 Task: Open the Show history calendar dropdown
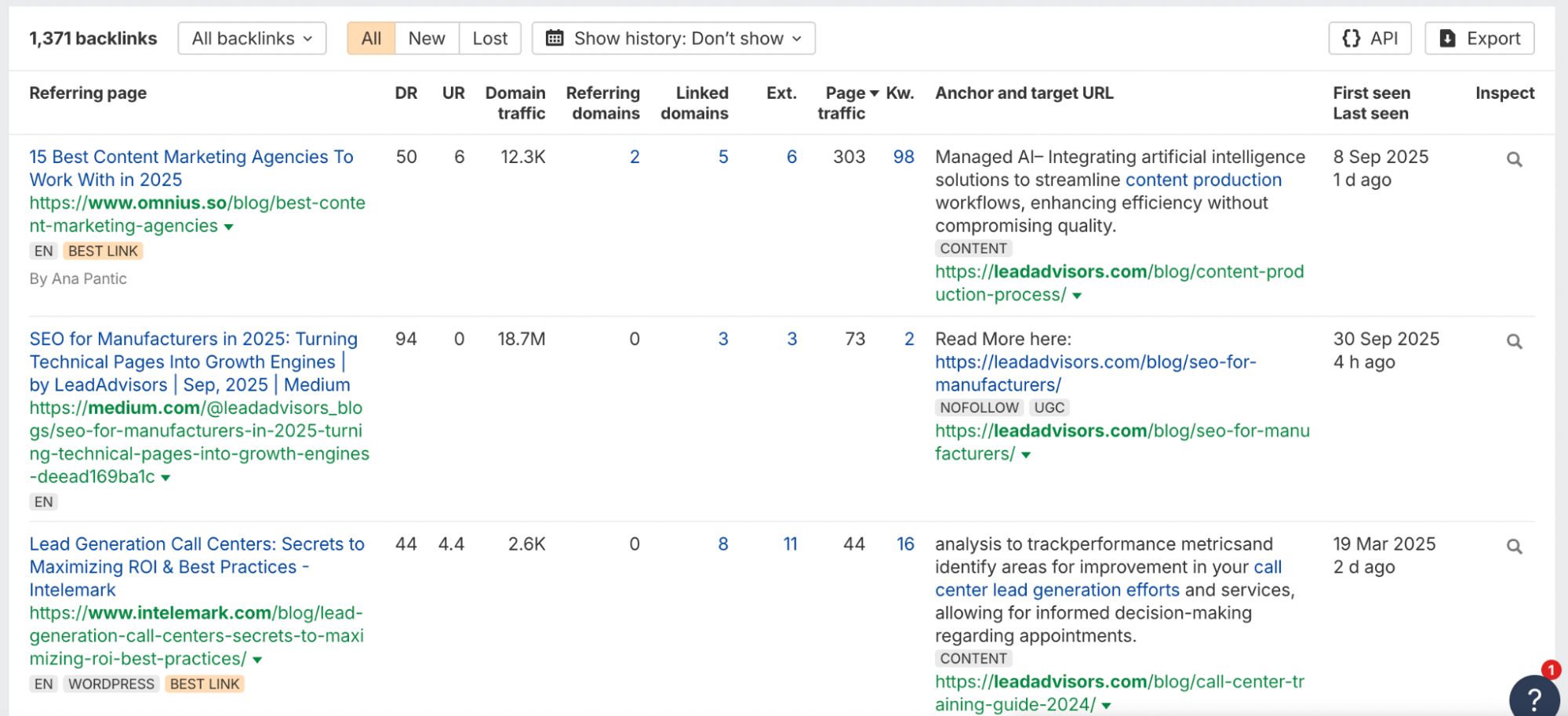[x=673, y=38]
